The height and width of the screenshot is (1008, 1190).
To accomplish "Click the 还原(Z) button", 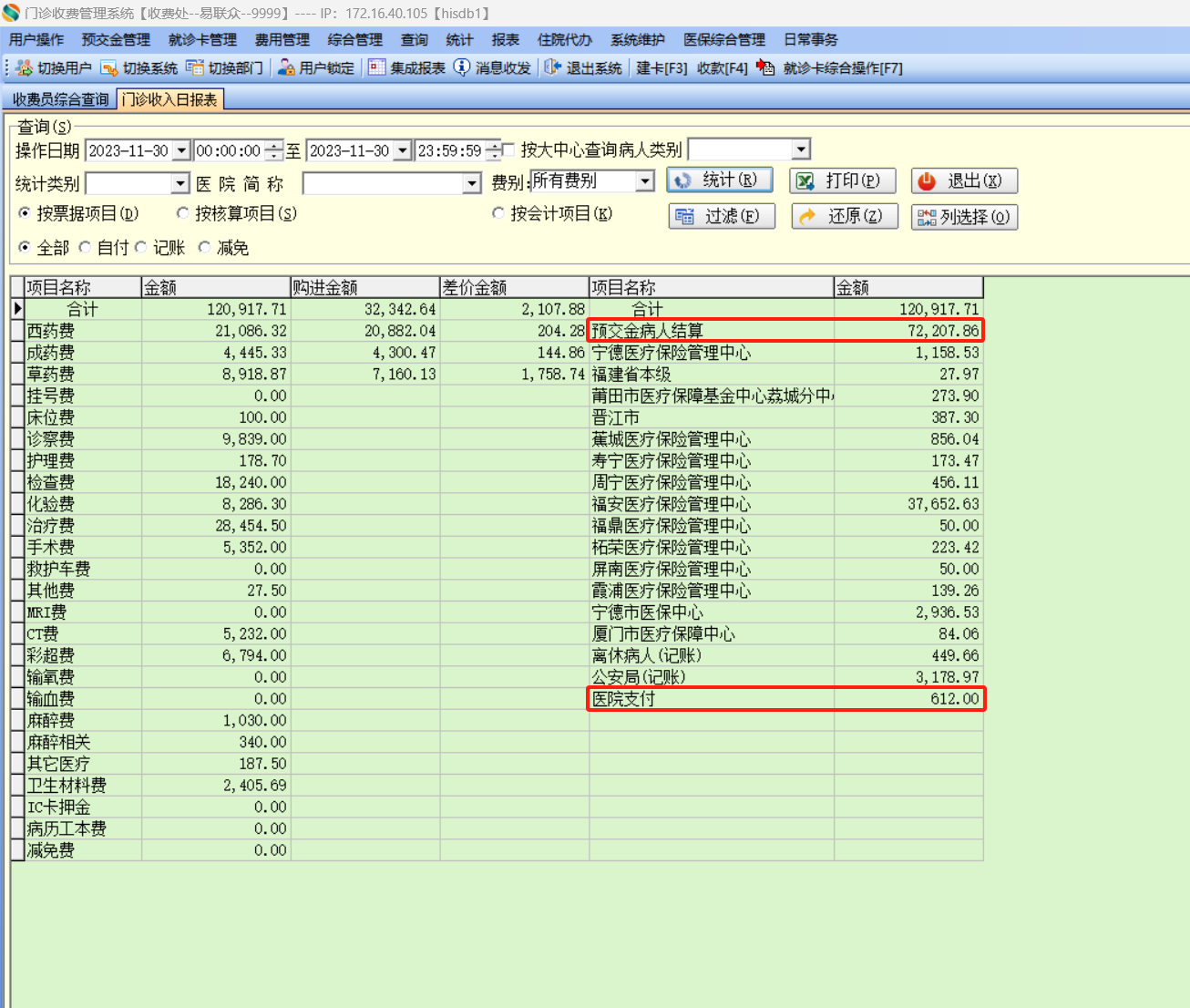I will 845,216.
